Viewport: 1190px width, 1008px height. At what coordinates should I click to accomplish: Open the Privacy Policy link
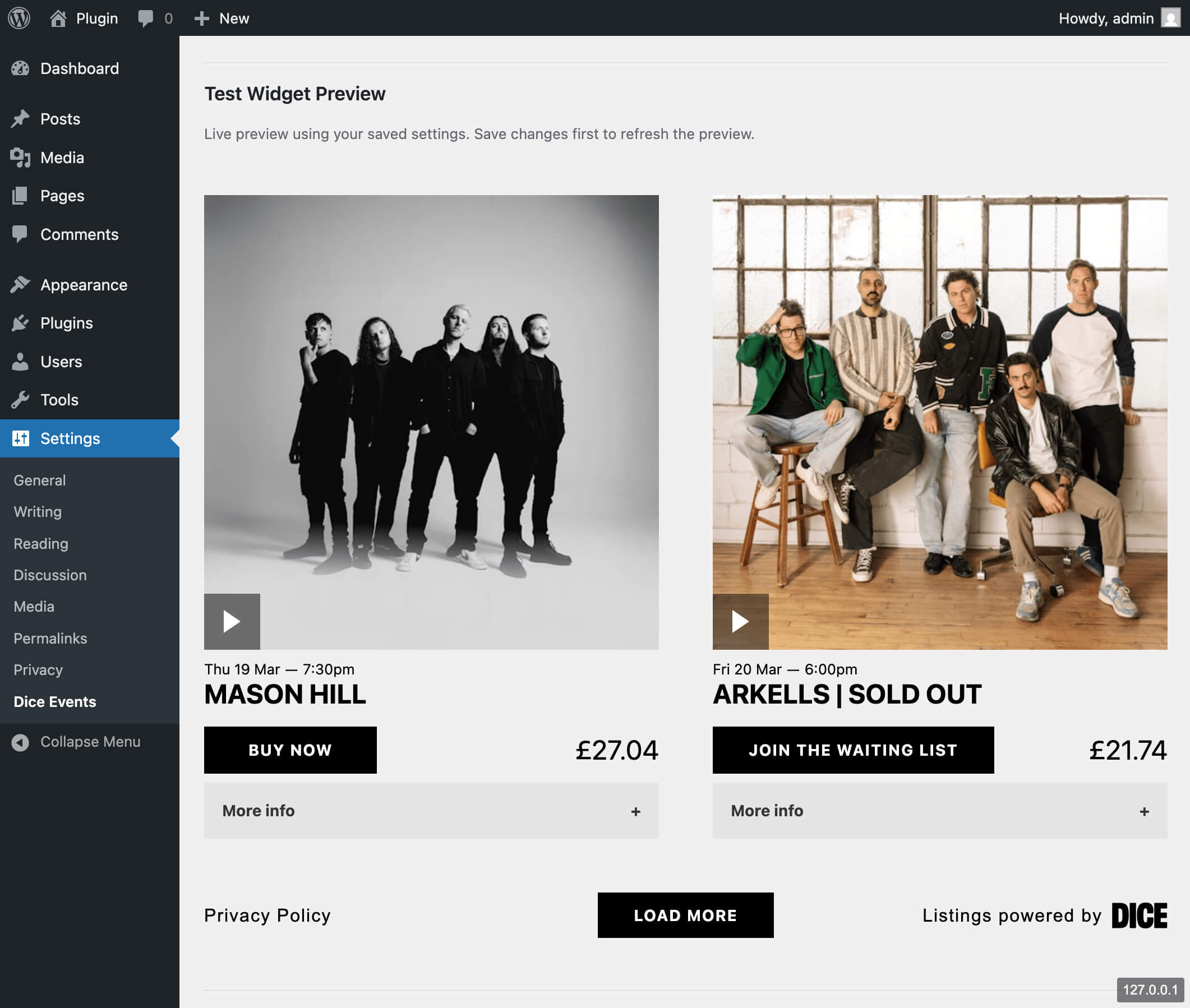tap(267, 915)
